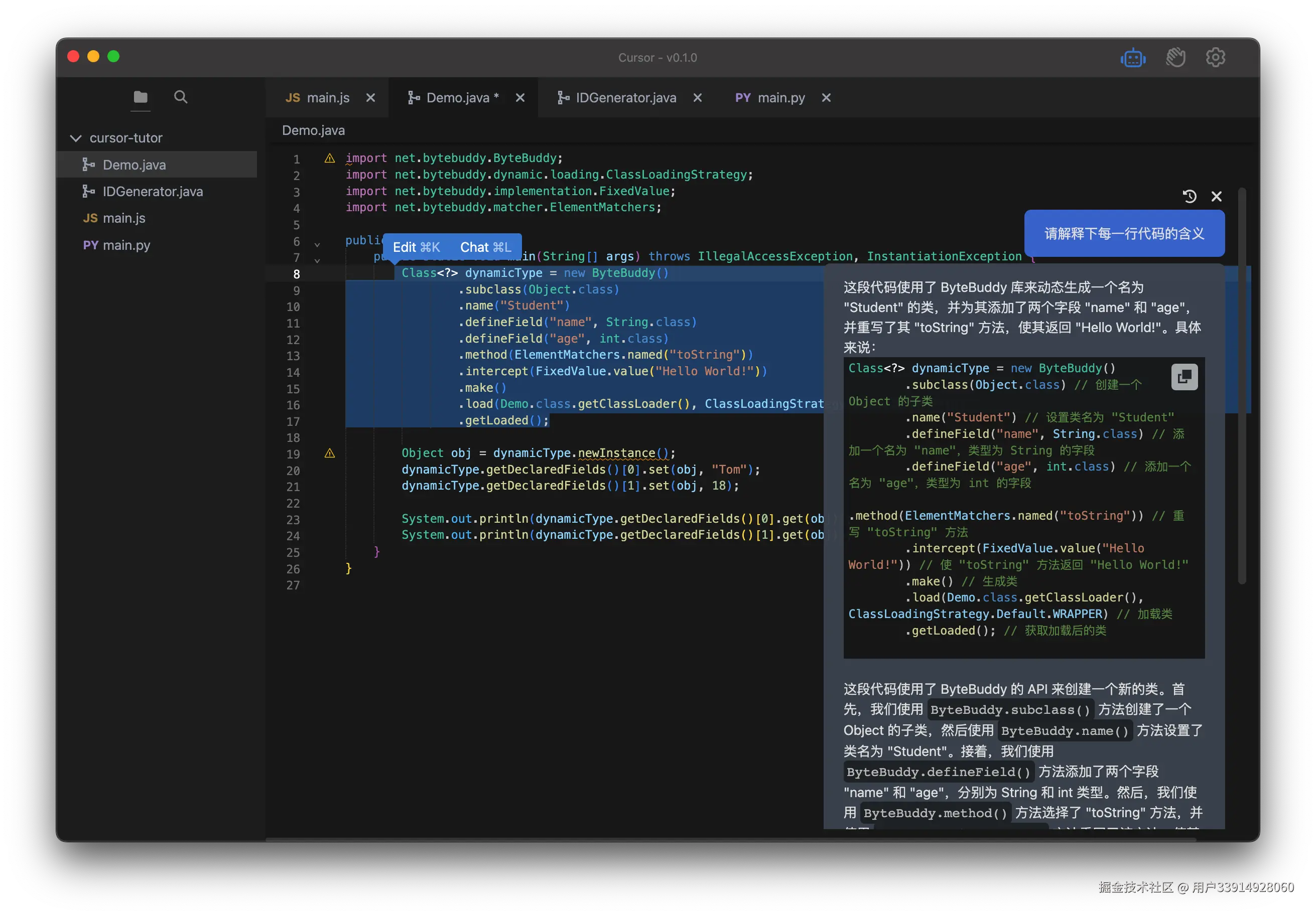The image size is (1316, 916).
Task: Open the search icon in sidebar
Action: click(181, 97)
